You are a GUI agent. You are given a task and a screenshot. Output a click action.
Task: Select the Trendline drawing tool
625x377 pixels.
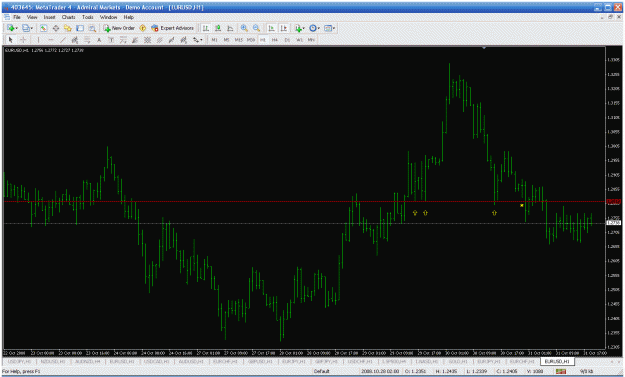pyautogui.click(x=63, y=40)
